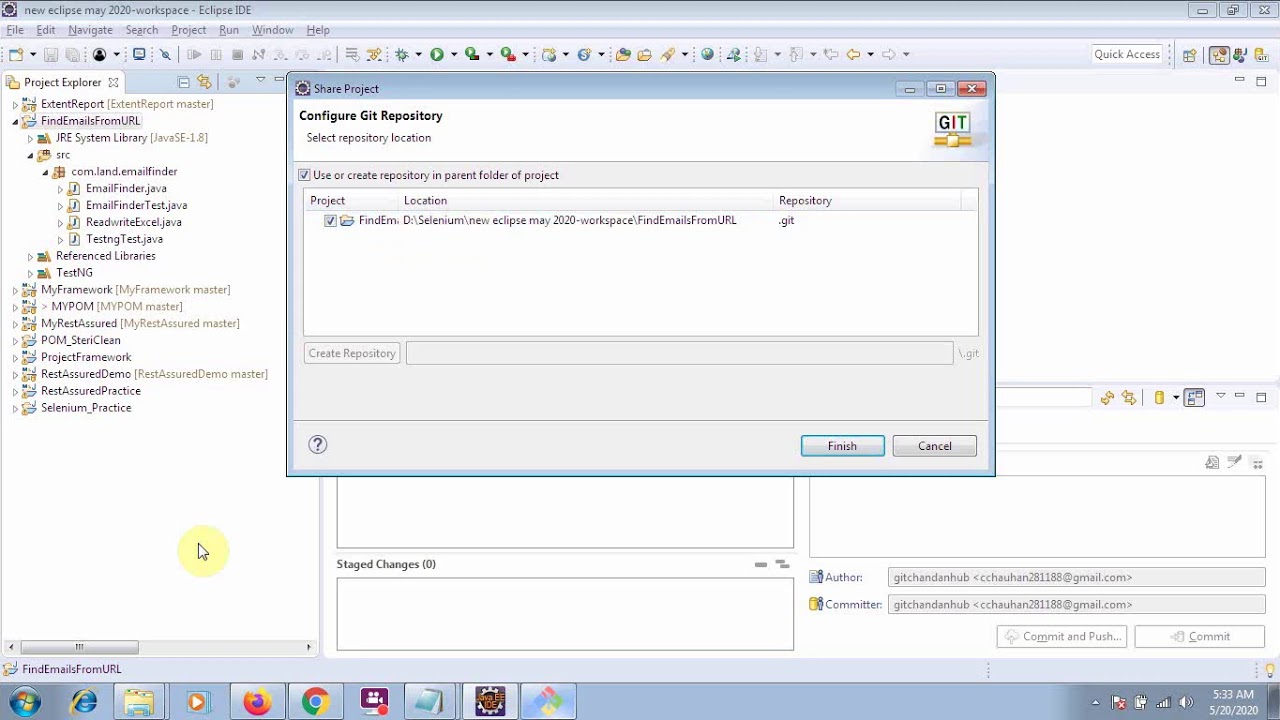Viewport: 1280px width, 720px height.
Task: Click the Project Explorer horizontal scrollbar
Action: (x=160, y=647)
